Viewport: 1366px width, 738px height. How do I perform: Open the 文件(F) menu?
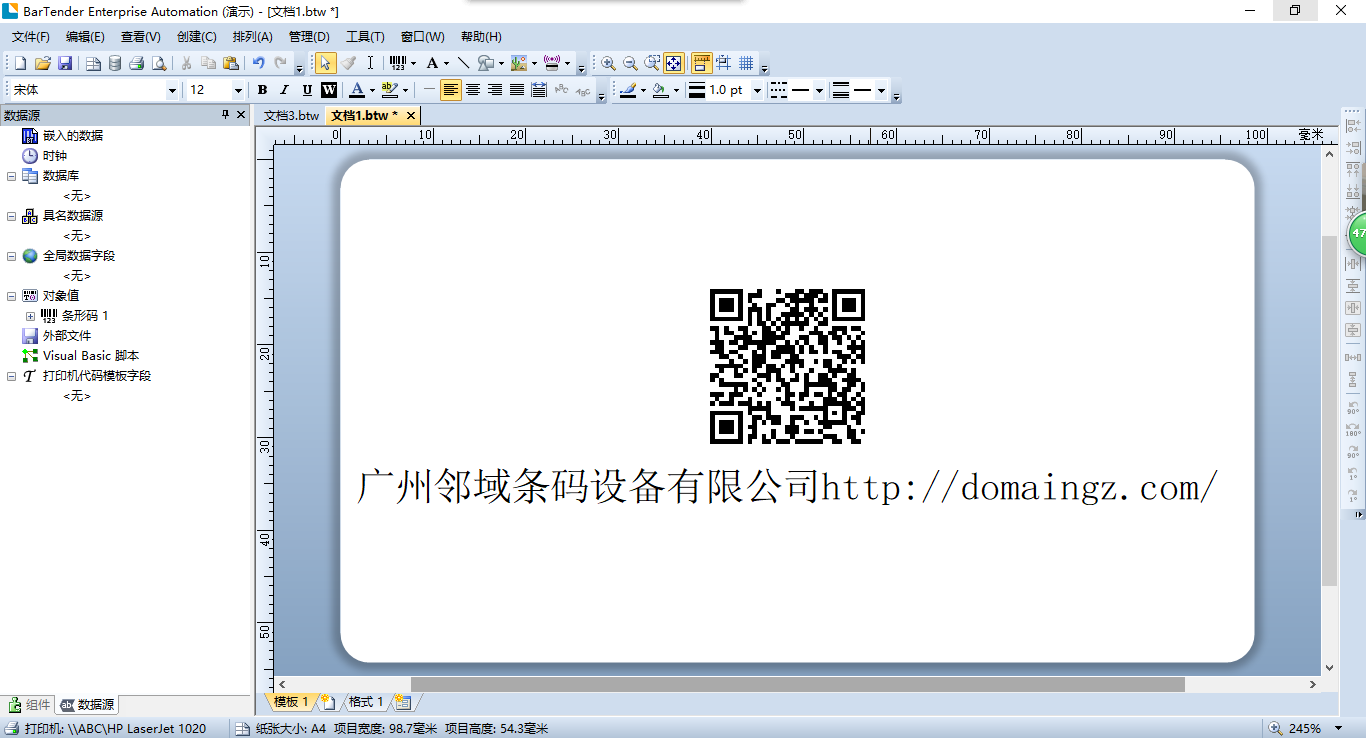click(30, 37)
